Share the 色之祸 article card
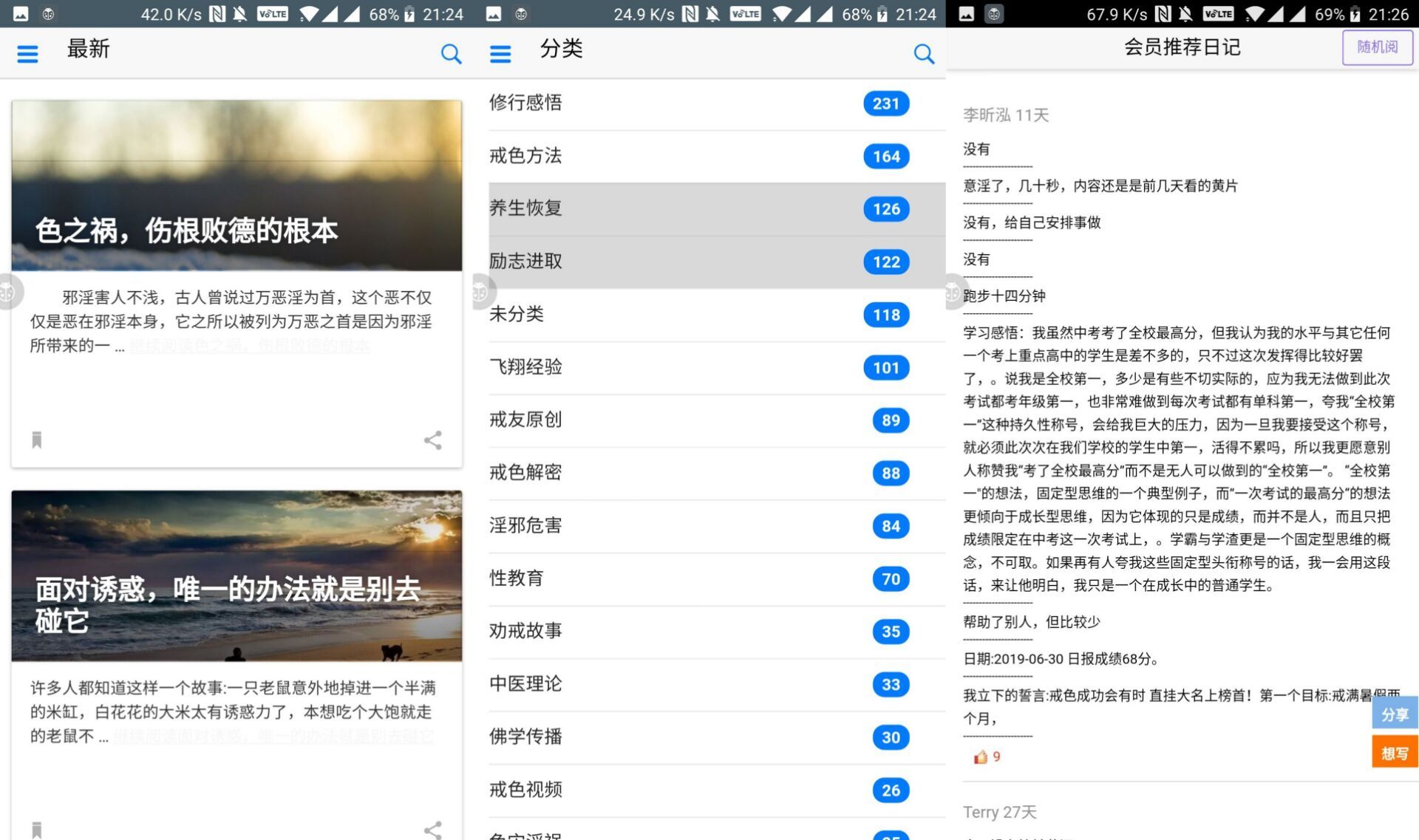Viewport: 1419px width, 840px height. 433,440
